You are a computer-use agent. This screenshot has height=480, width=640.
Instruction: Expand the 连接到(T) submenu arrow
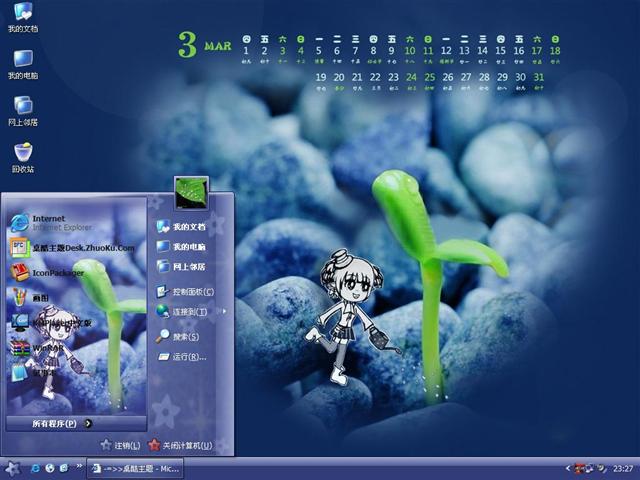coord(224,311)
